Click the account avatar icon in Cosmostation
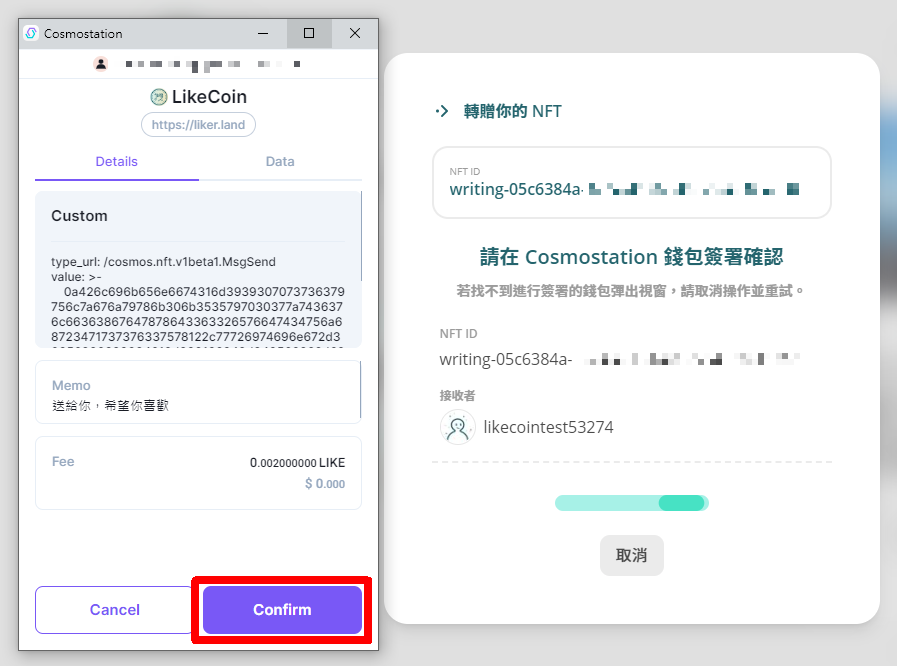Viewport: 897px width, 666px height. [x=101, y=64]
